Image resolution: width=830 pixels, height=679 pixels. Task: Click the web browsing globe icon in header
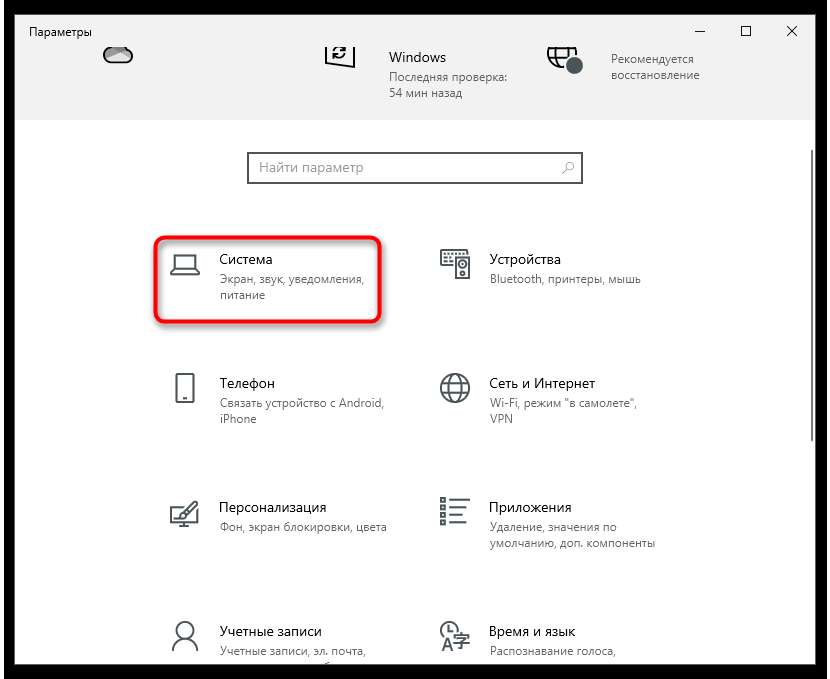pos(564,59)
